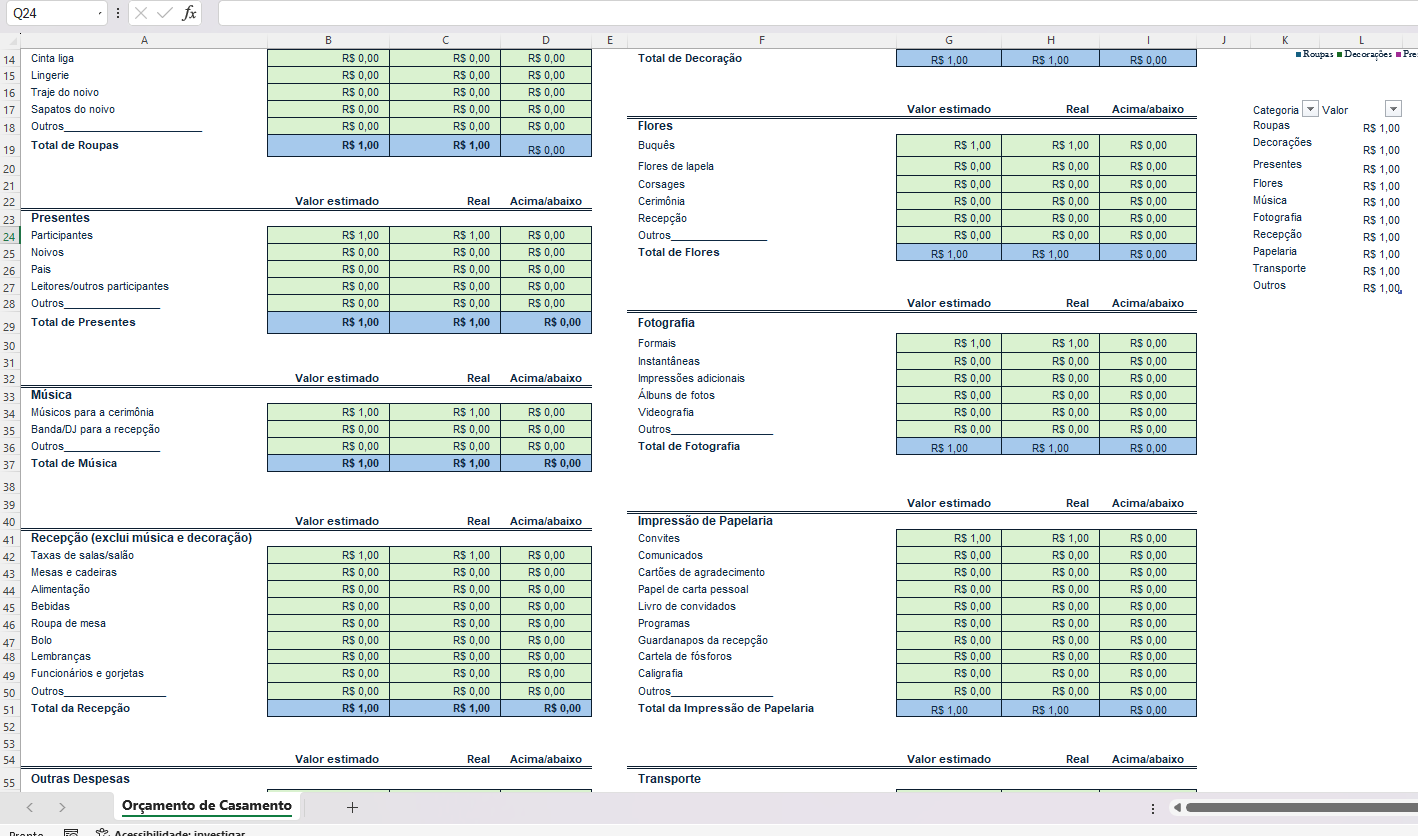Click the next sheet navigation arrow

[62, 807]
